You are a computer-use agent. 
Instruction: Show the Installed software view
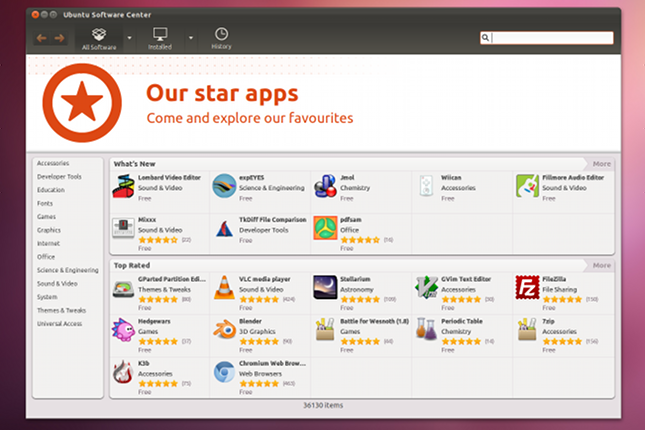[160, 39]
